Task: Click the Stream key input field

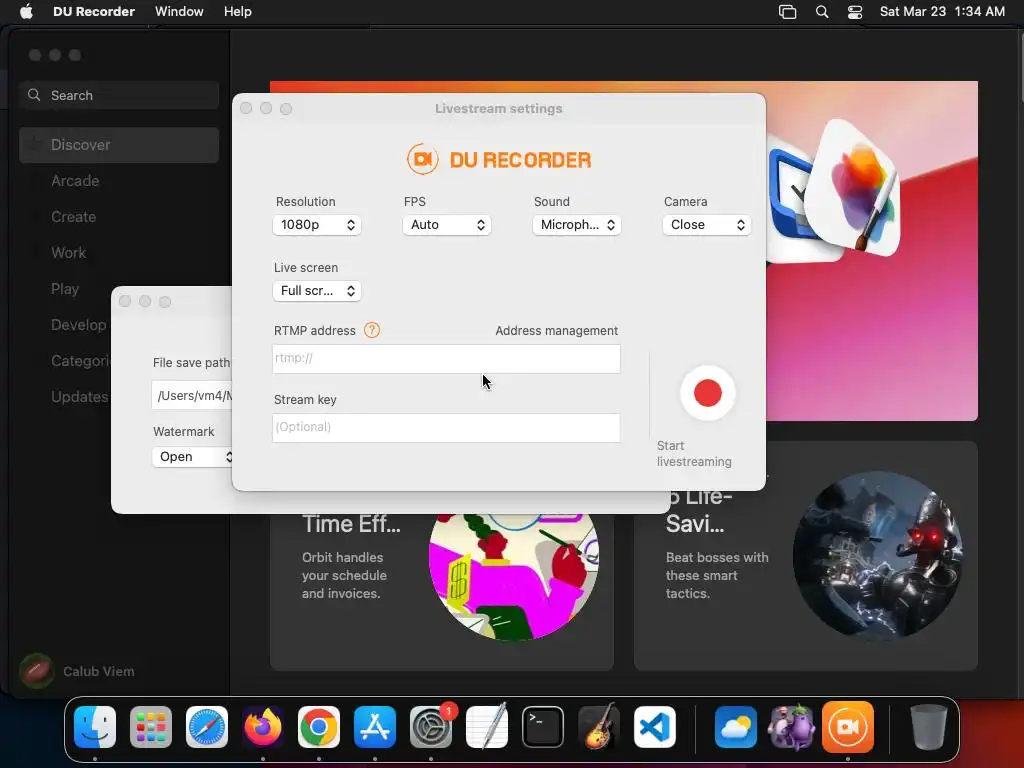Action: pos(446,427)
